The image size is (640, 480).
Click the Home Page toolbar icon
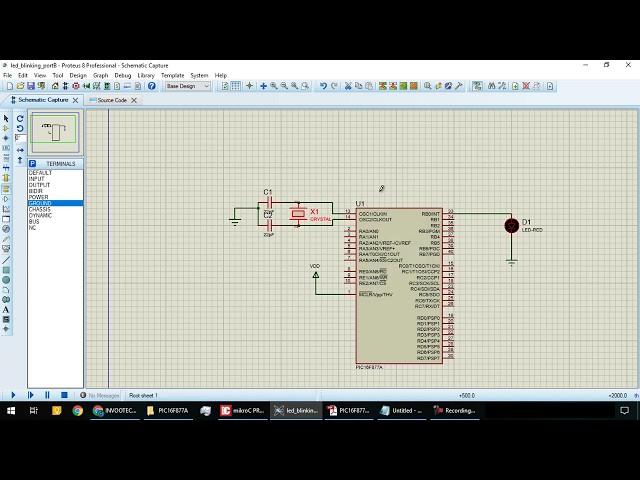[x=55, y=86]
